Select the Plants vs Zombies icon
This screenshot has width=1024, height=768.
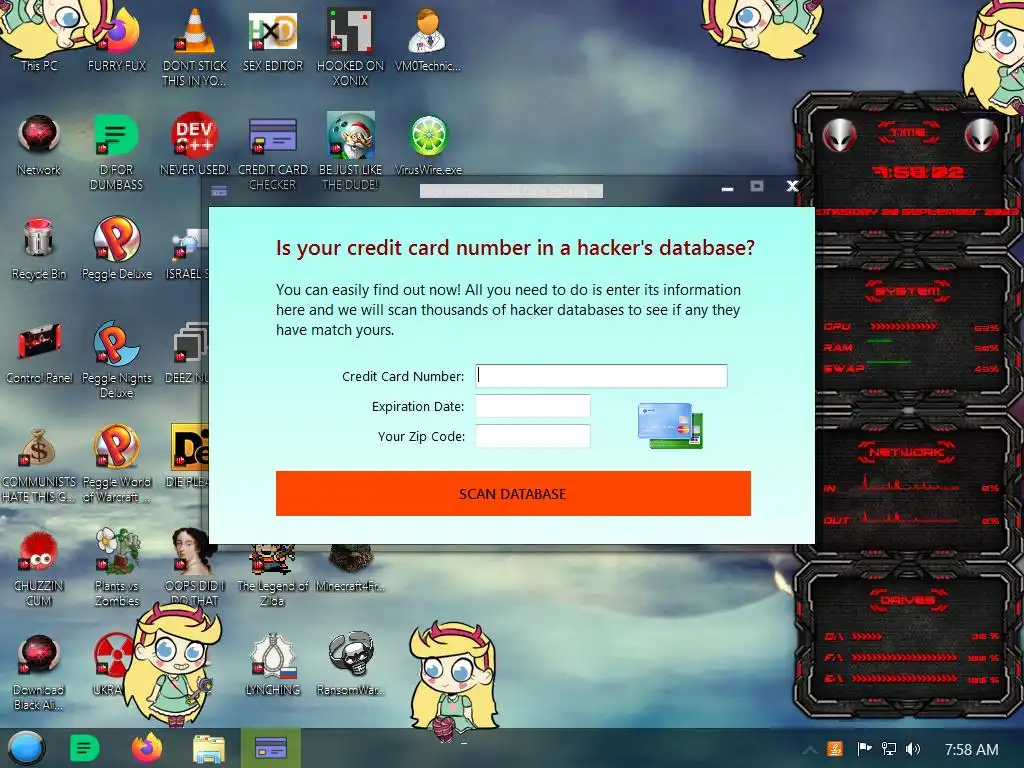tap(116, 567)
